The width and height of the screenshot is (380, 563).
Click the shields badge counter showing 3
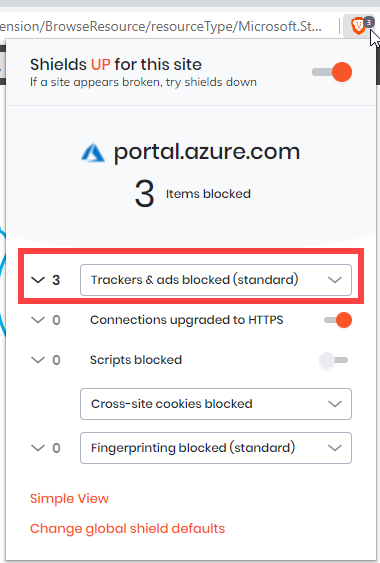click(x=369, y=23)
